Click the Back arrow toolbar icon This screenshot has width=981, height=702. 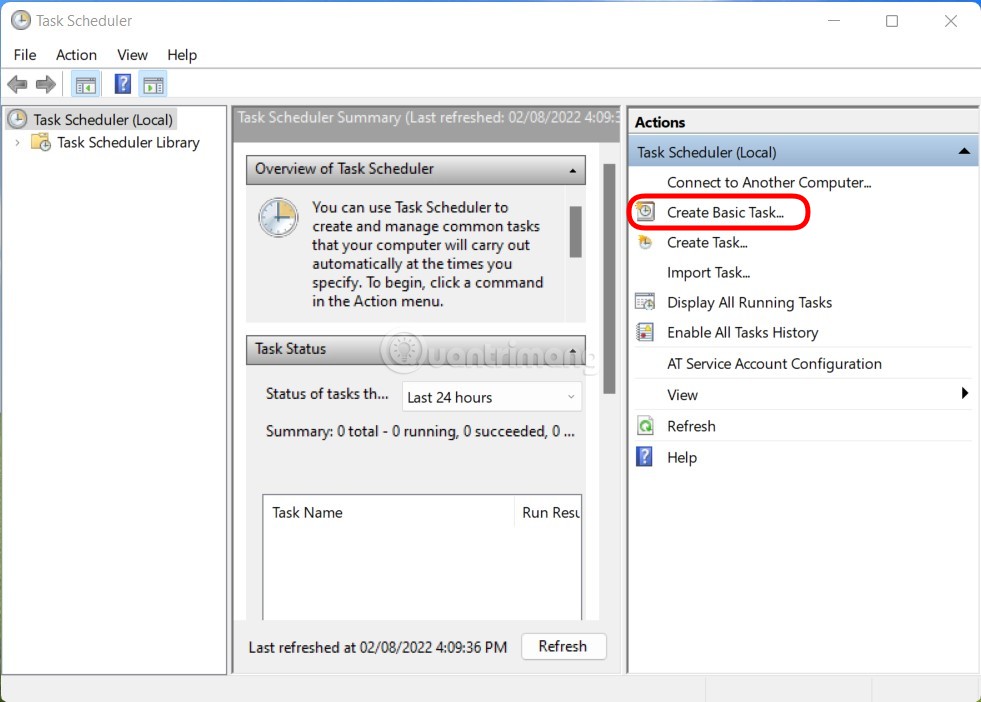coord(18,84)
